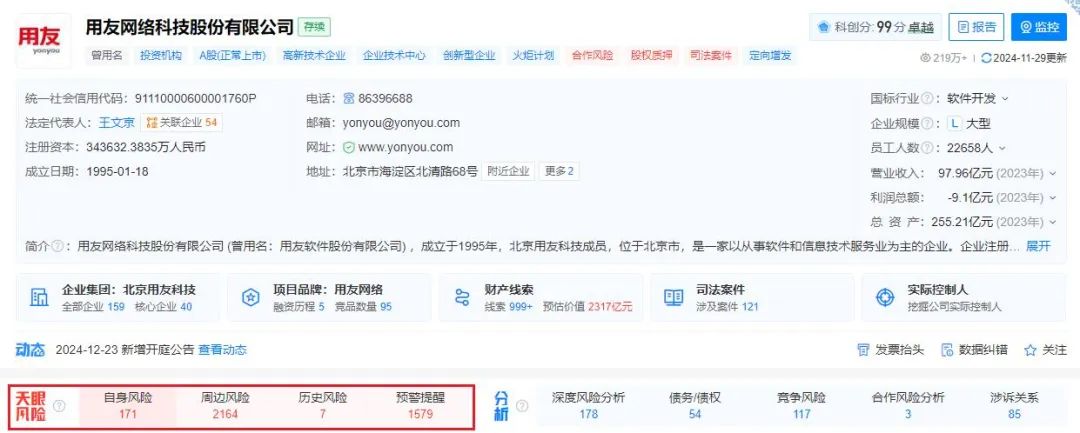Open 历史风险 7 tab
1080x433 pixels.
click(x=322, y=405)
